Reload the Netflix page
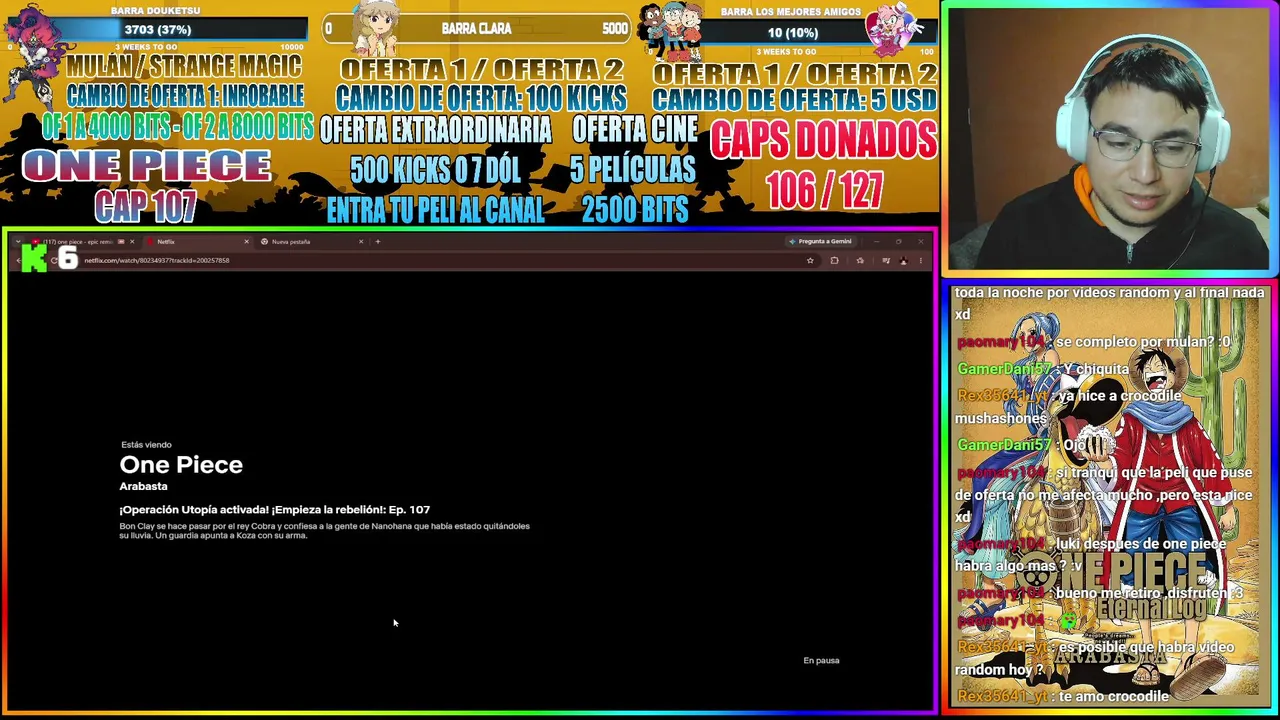The height and width of the screenshot is (720, 1280). click(x=54, y=261)
